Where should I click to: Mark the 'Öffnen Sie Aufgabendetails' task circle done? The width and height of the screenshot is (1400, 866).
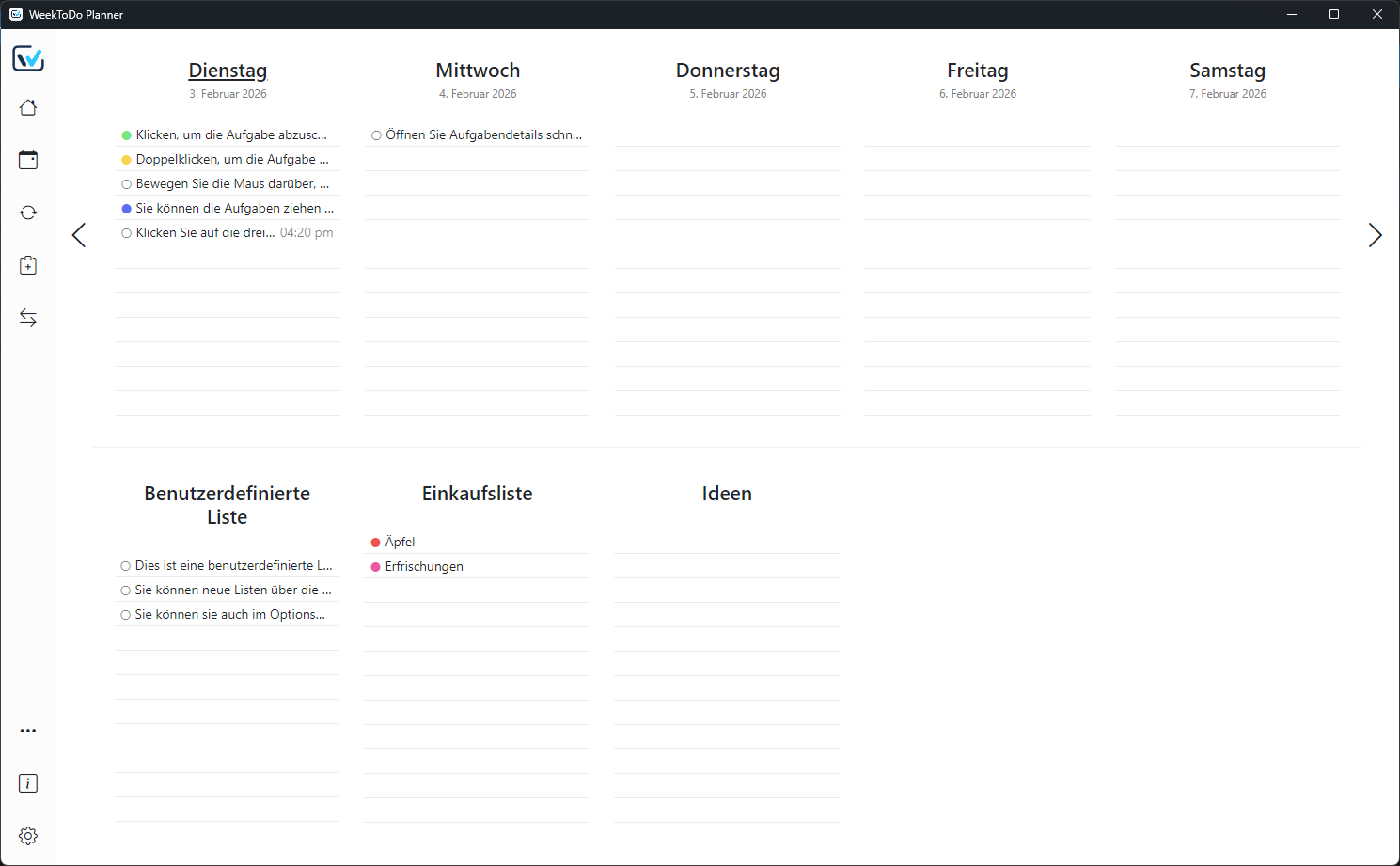pyautogui.click(x=376, y=135)
